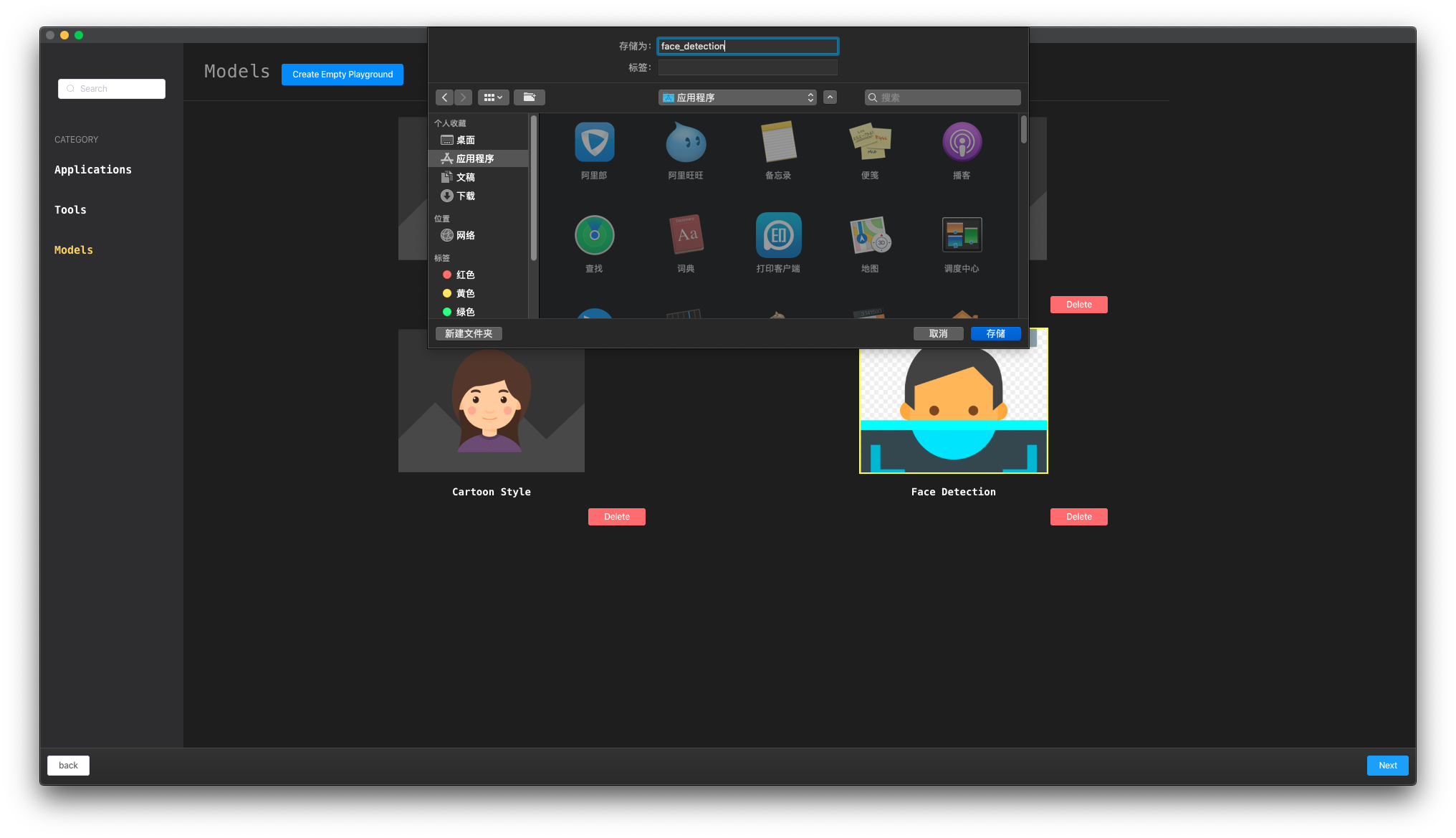
Task: Switch to the Tools category
Action: (70, 210)
